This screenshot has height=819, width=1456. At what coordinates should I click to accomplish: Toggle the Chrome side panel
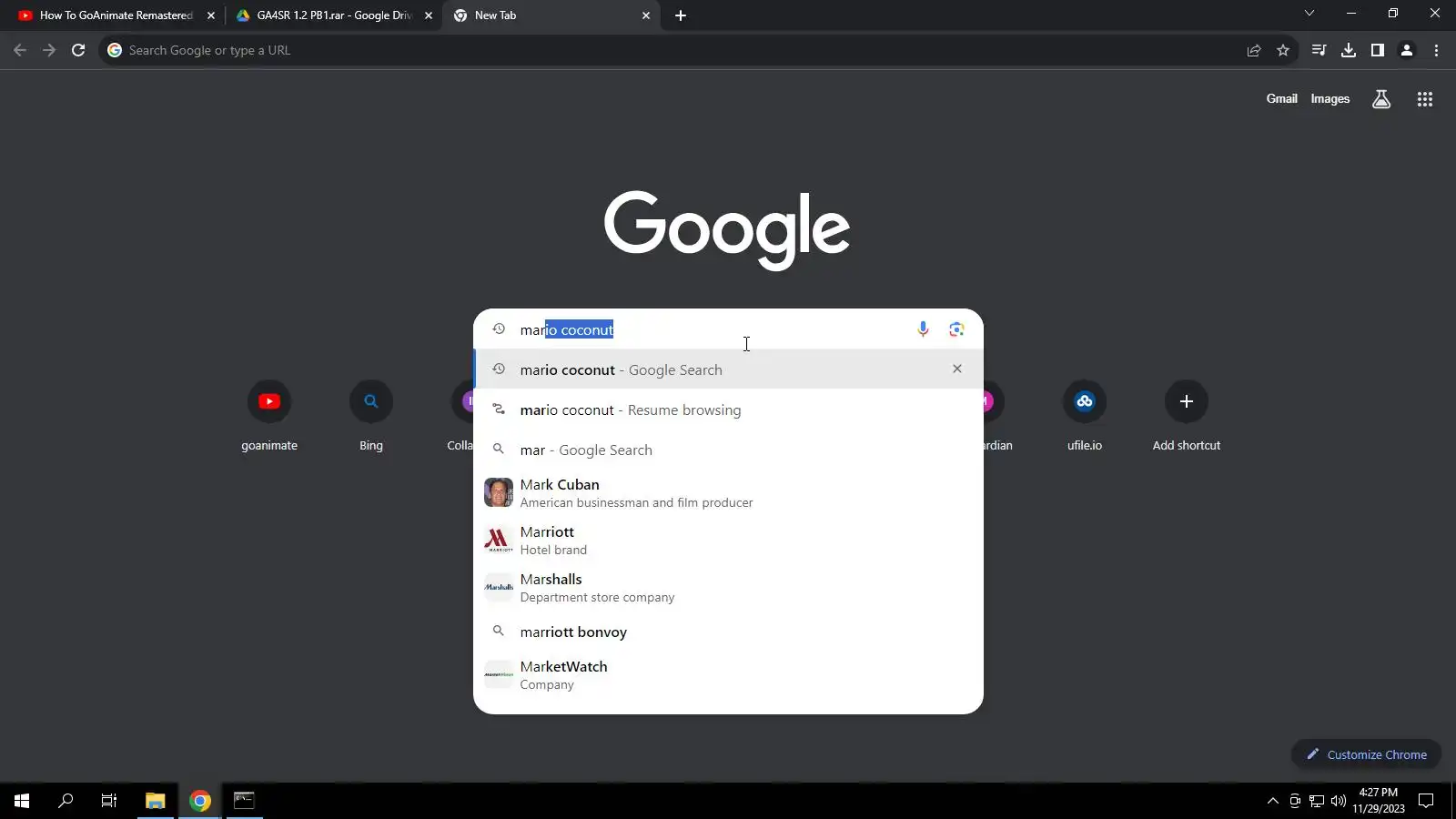click(1378, 50)
